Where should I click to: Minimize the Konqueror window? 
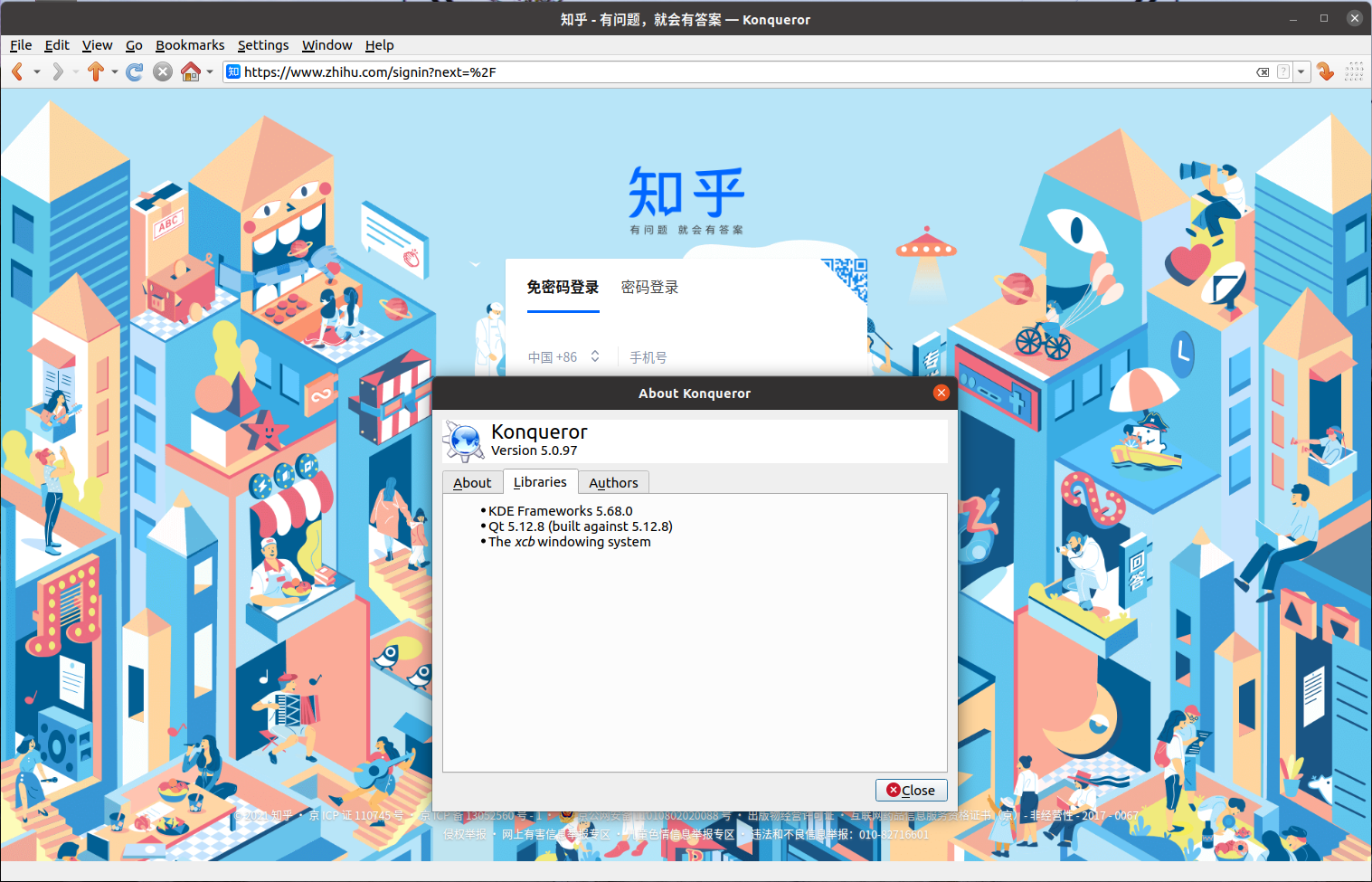point(1293,19)
